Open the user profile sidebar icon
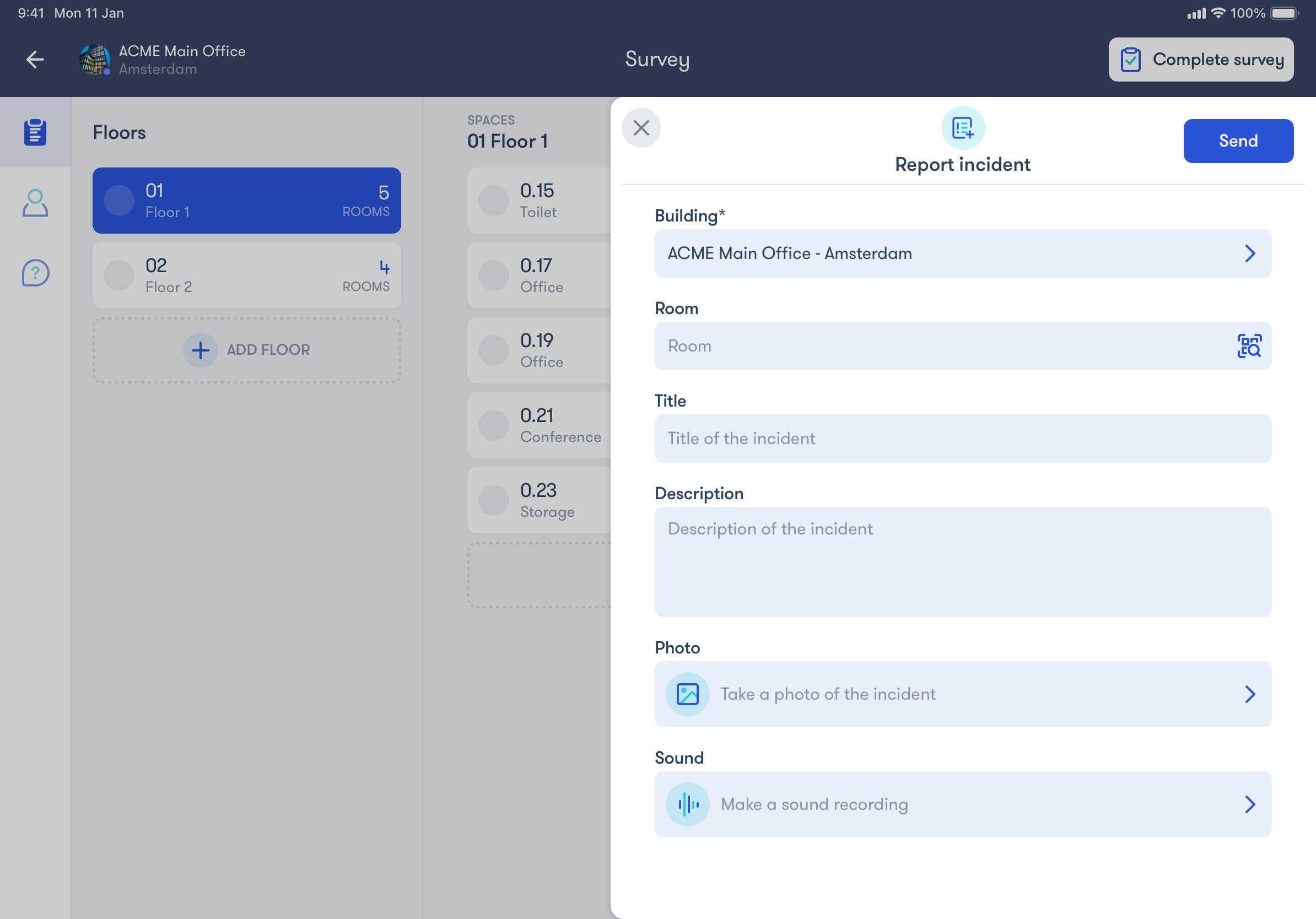 tap(35, 203)
